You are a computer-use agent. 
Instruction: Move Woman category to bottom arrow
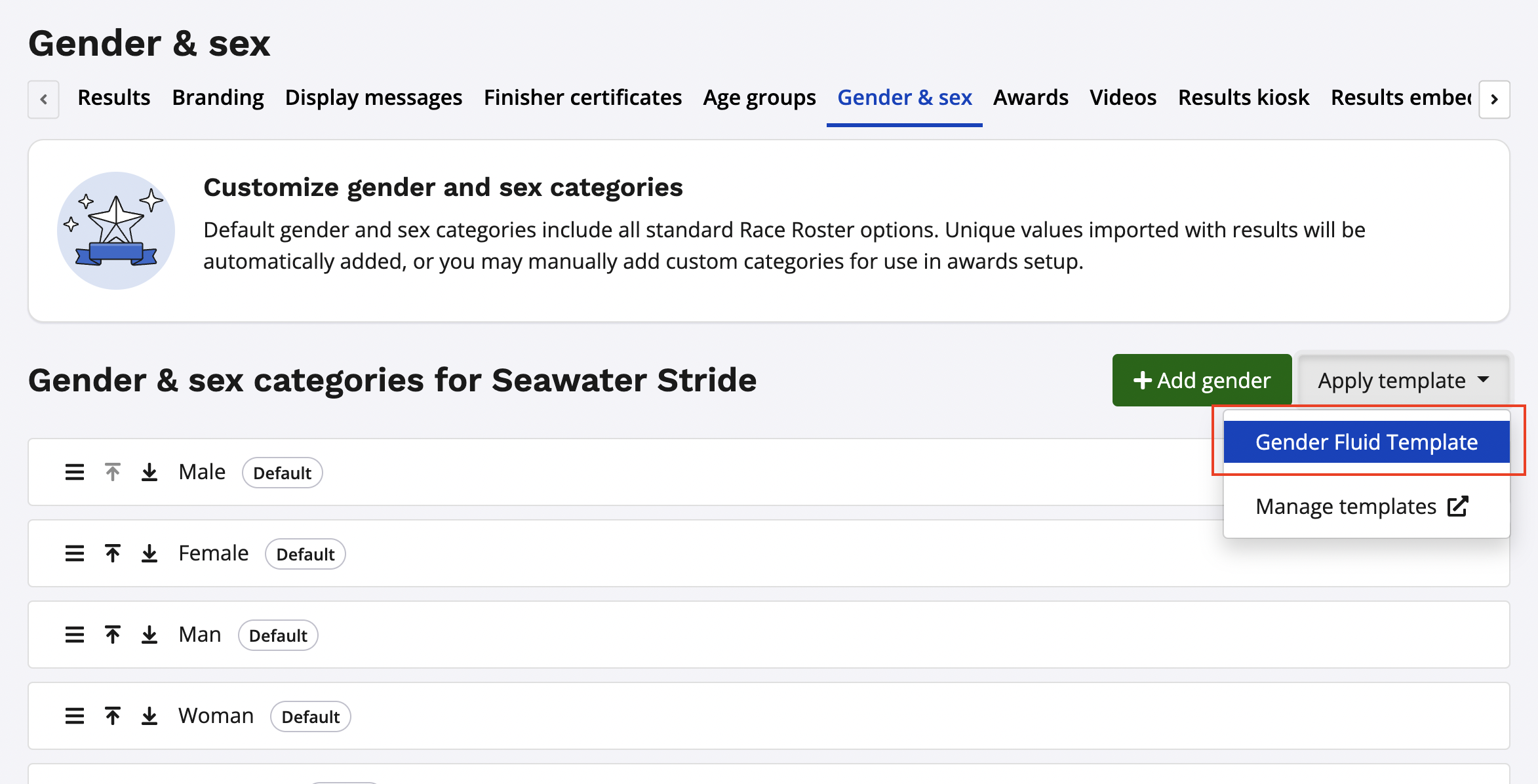[149, 716]
